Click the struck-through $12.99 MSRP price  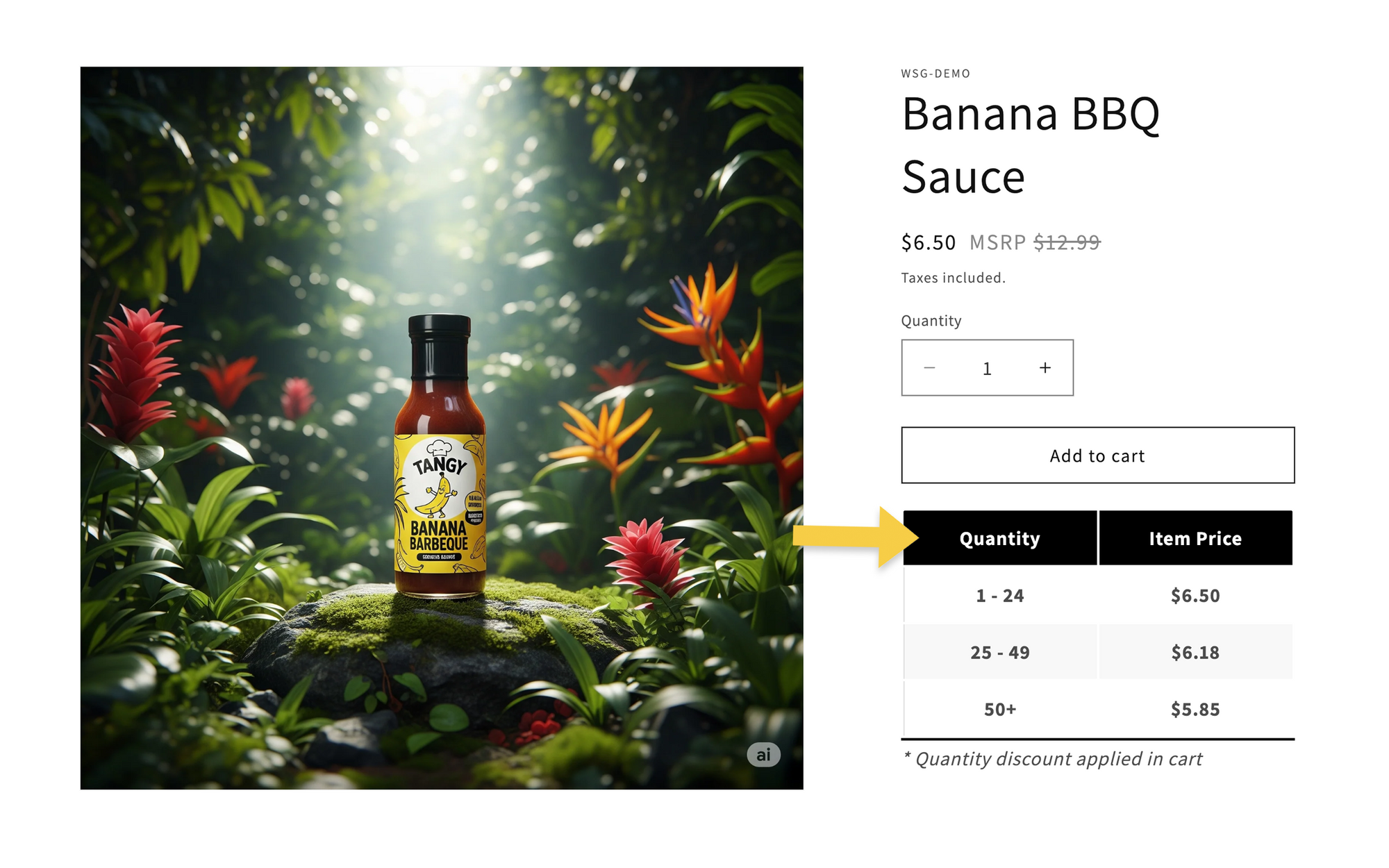[x=1067, y=242]
